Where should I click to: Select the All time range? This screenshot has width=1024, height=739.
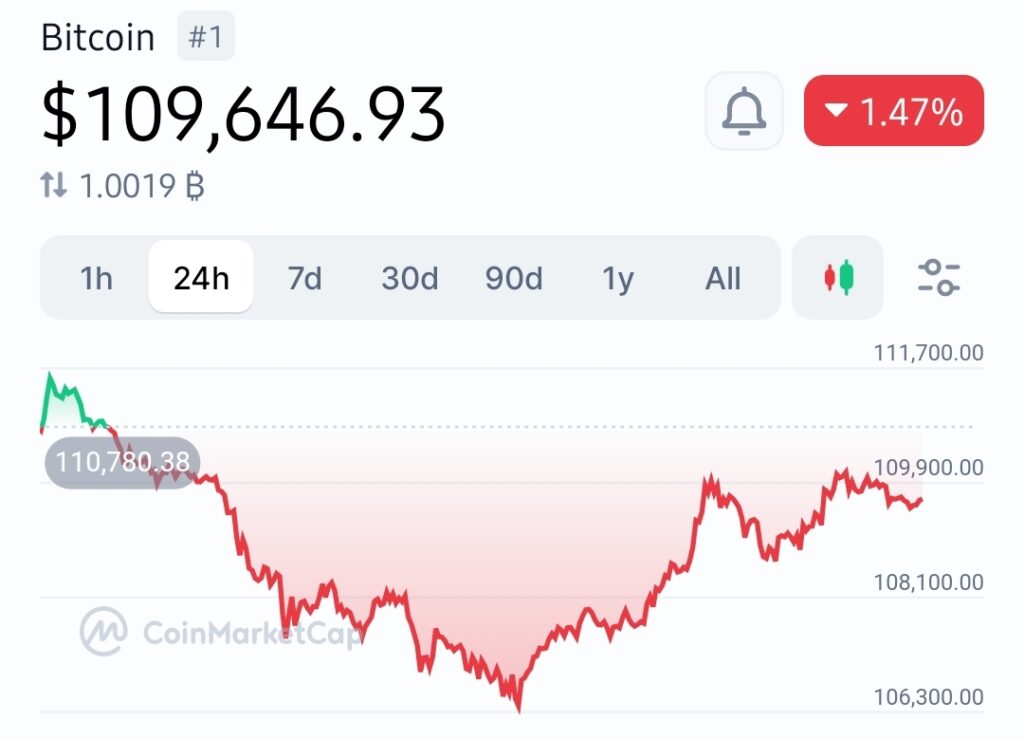pyautogui.click(x=723, y=278)
